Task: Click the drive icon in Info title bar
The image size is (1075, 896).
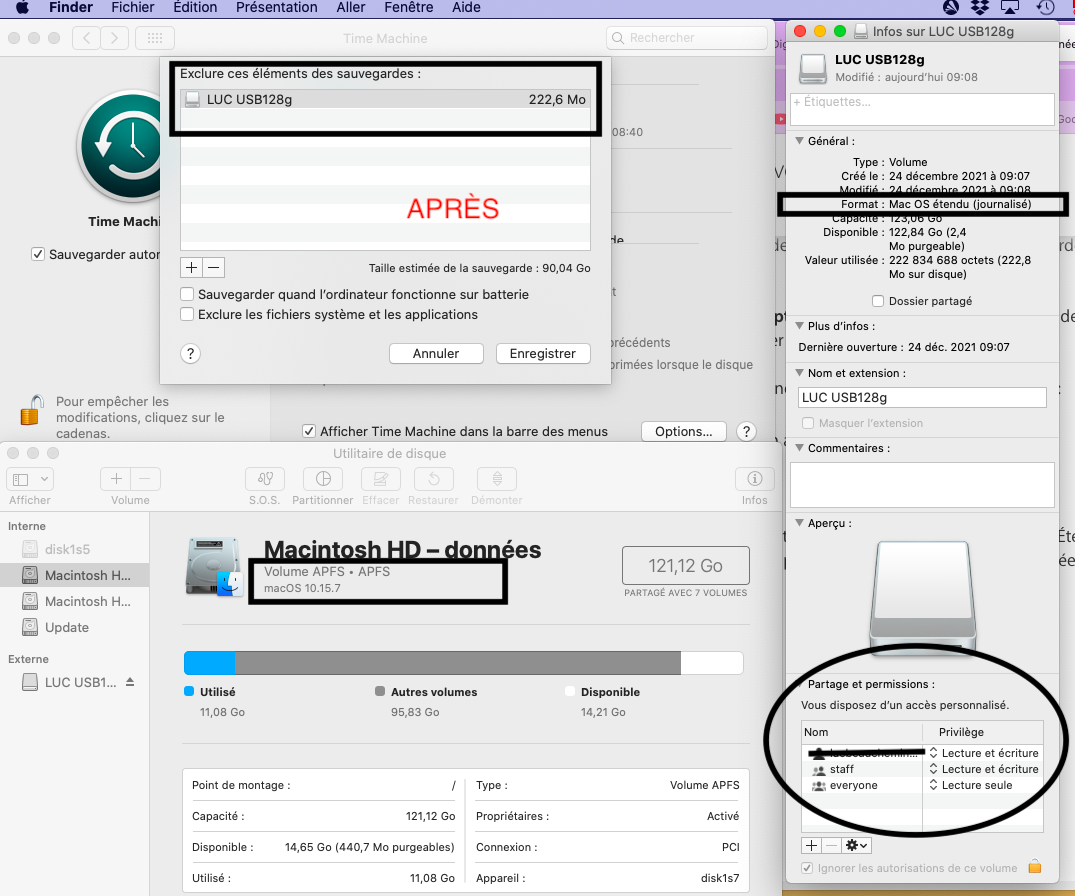Action: [x=861, y=31]
